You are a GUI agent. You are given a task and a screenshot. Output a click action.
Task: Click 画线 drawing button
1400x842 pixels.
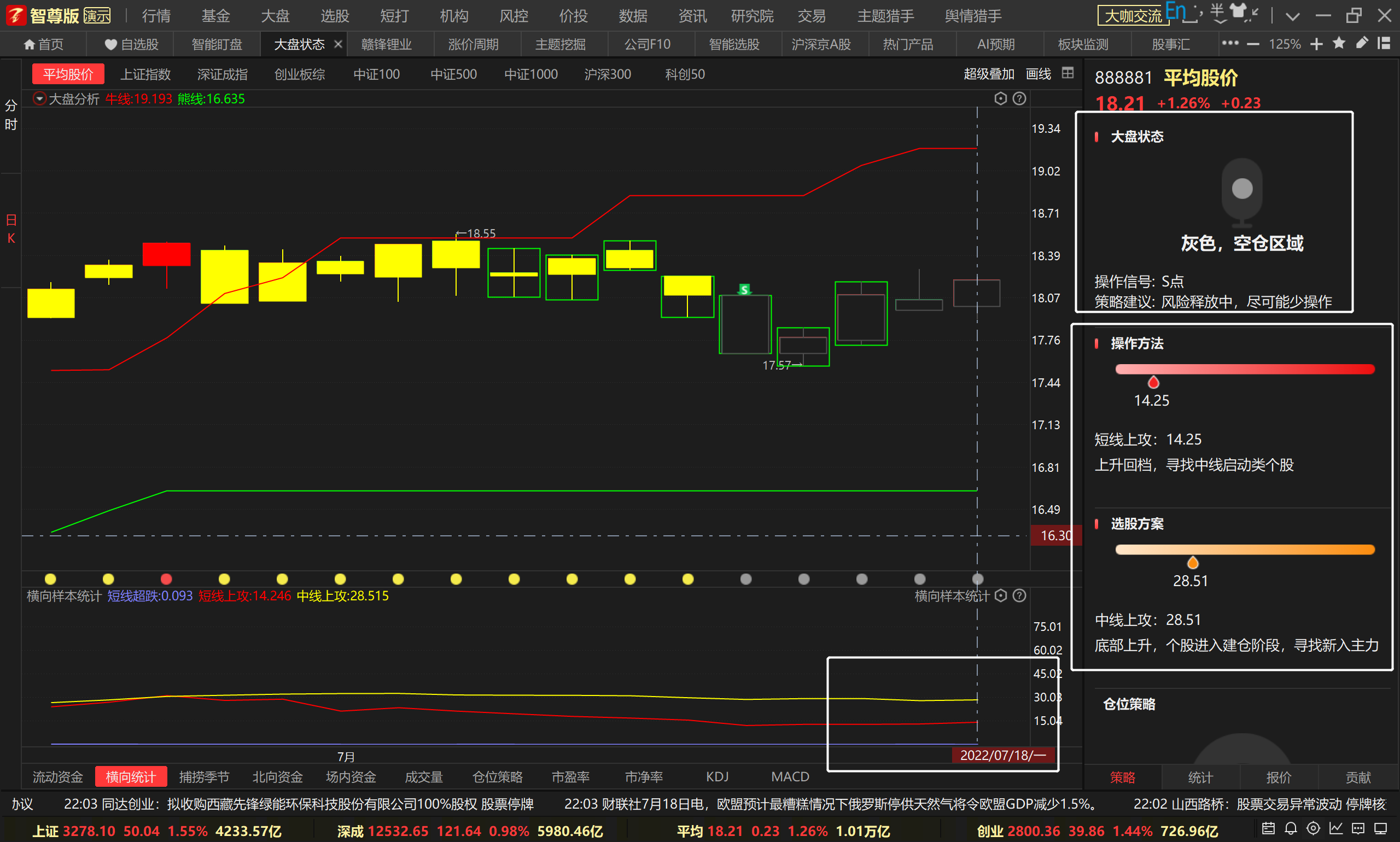click(x=1038, y=74)
